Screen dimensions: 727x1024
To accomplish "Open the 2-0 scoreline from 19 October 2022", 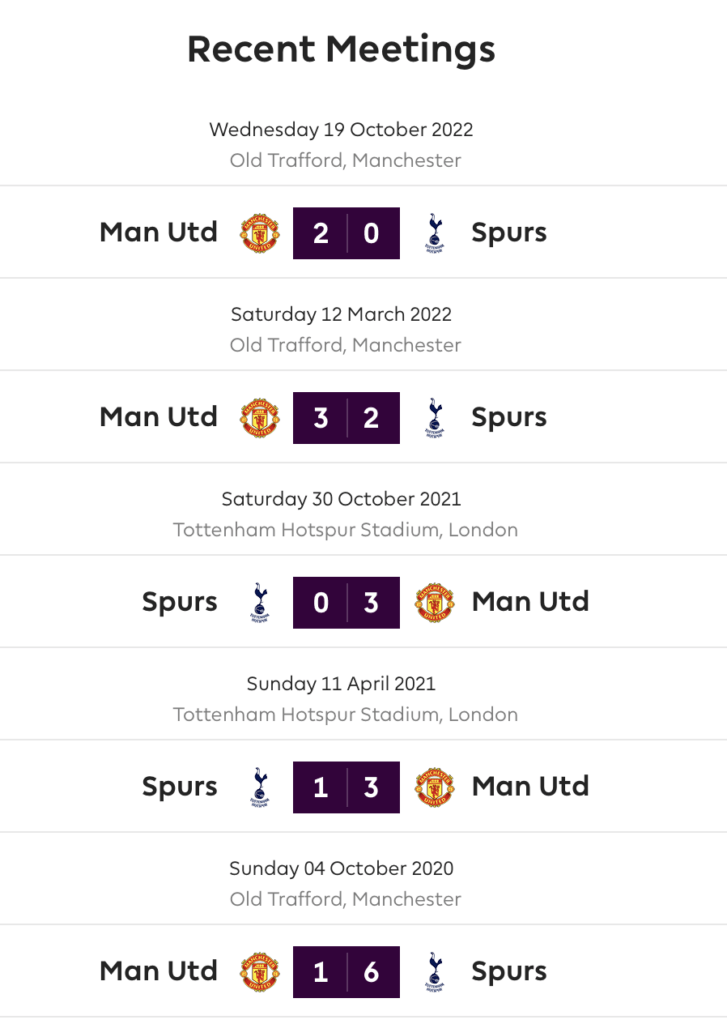I will tap(346, 233).
